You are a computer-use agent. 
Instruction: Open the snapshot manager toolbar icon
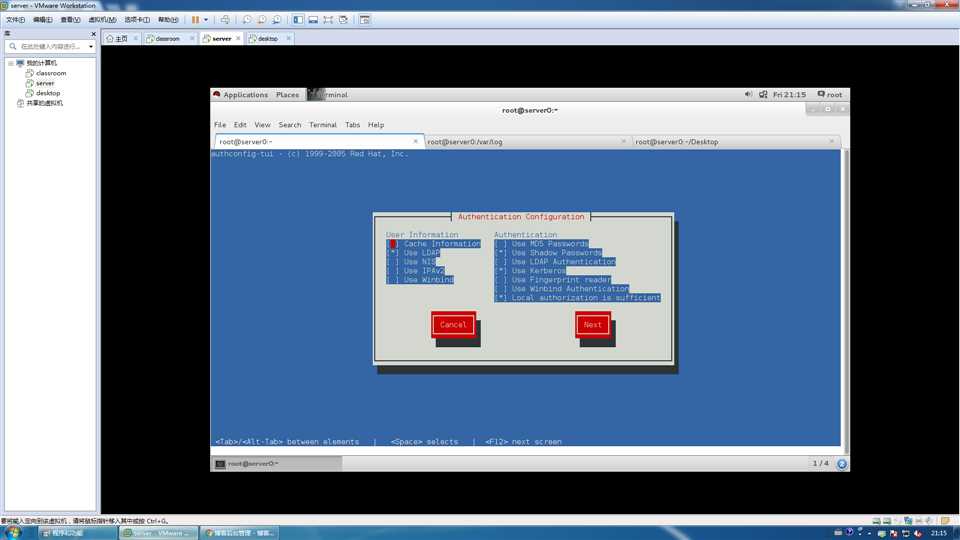click(x=277, y=20)
